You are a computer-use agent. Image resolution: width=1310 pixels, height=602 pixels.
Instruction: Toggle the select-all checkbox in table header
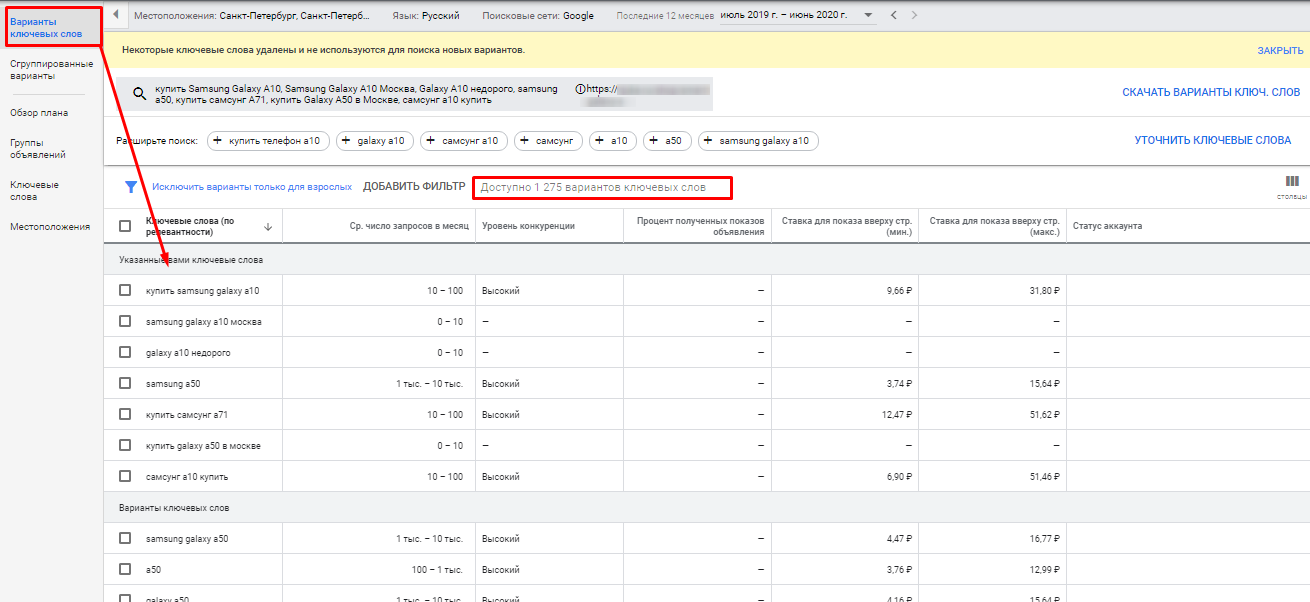point(125,226)
